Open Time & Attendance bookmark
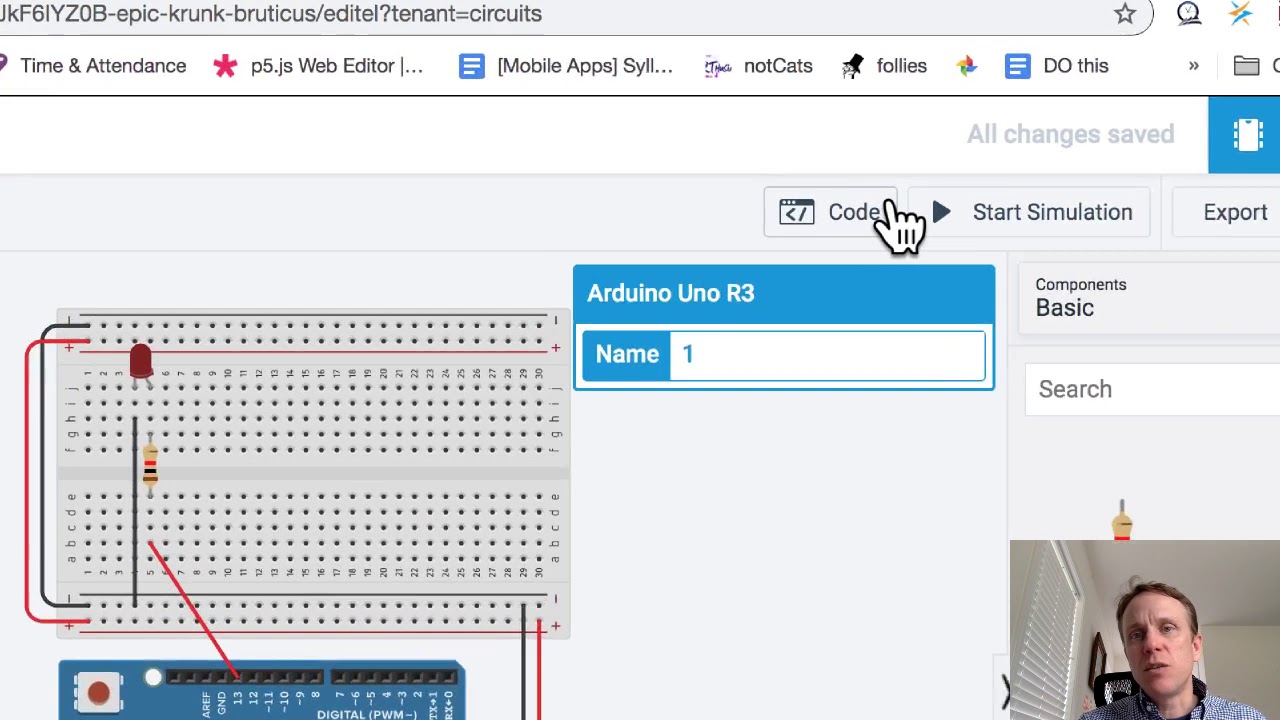Image resolution: width=1280 pixels, height=720 pixels. (x=93, y=66)
